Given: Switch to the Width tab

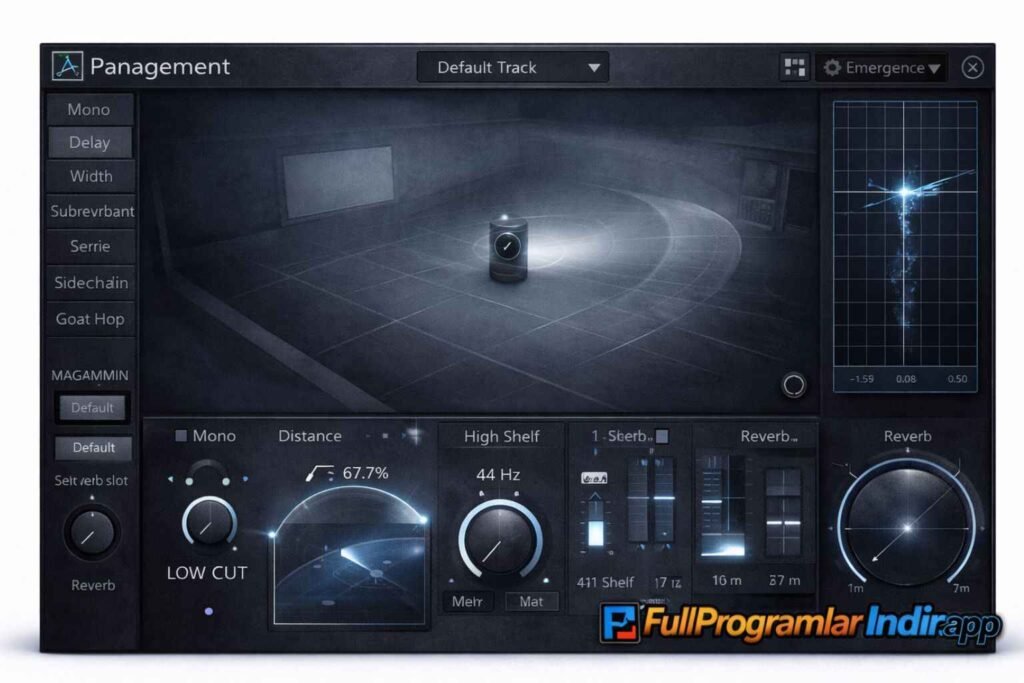Looking at the screenshot, I should [x=90, y=176].
